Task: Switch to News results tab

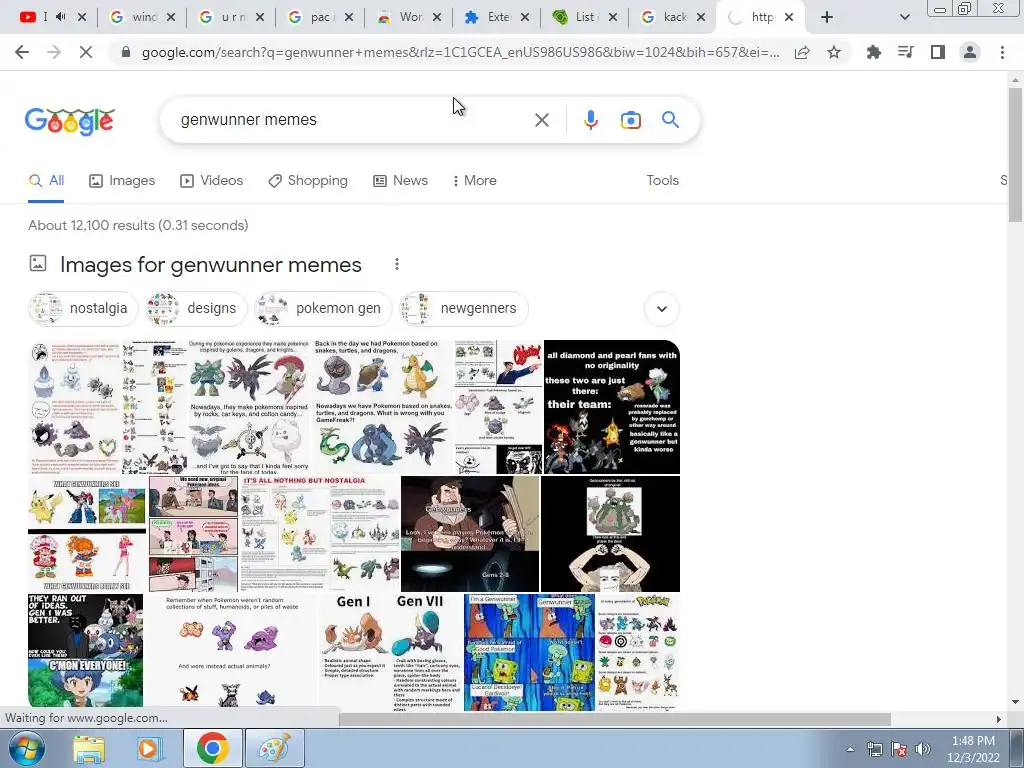Action: (400, 181)
